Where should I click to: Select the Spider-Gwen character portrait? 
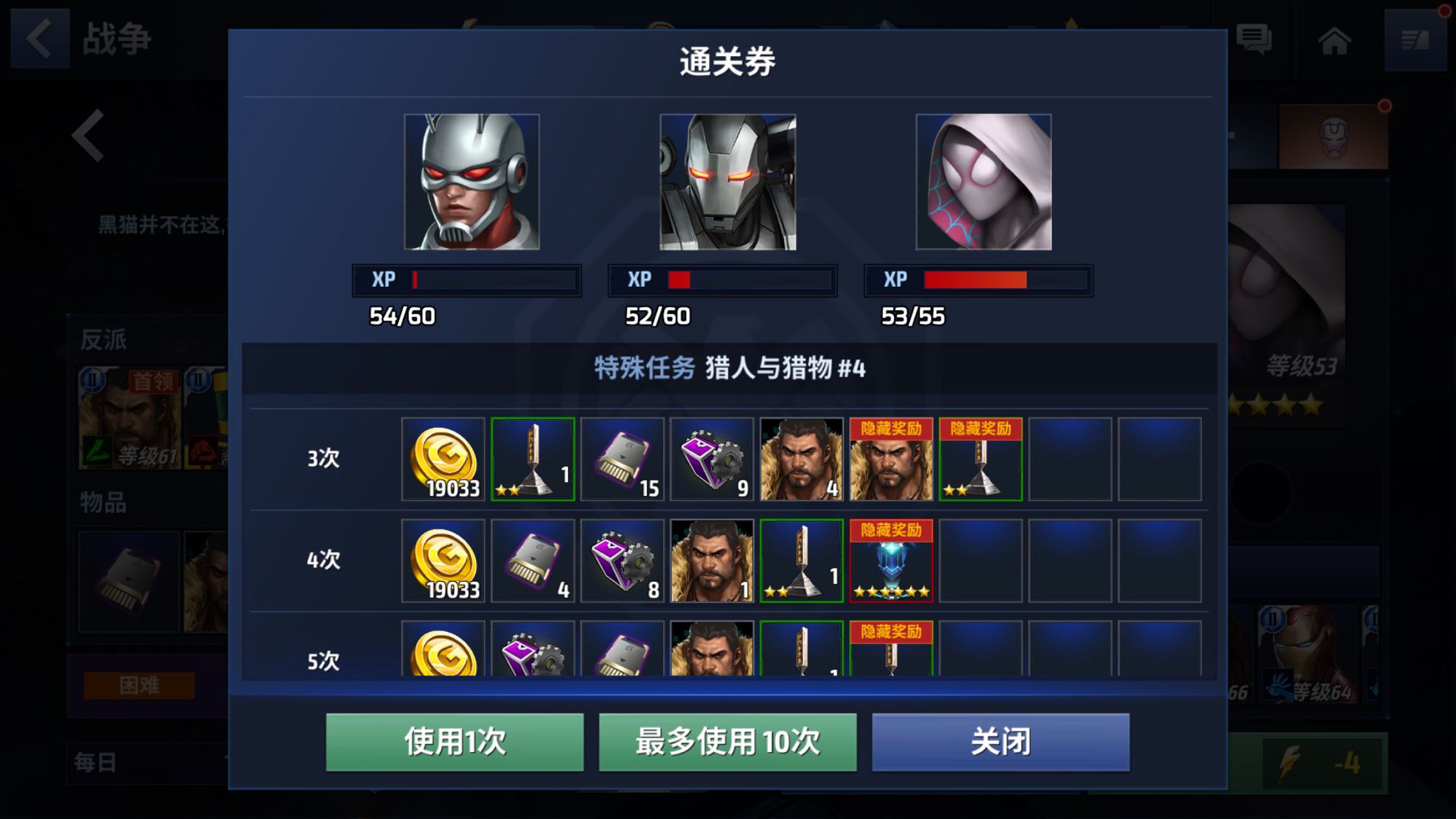point(984,182)
